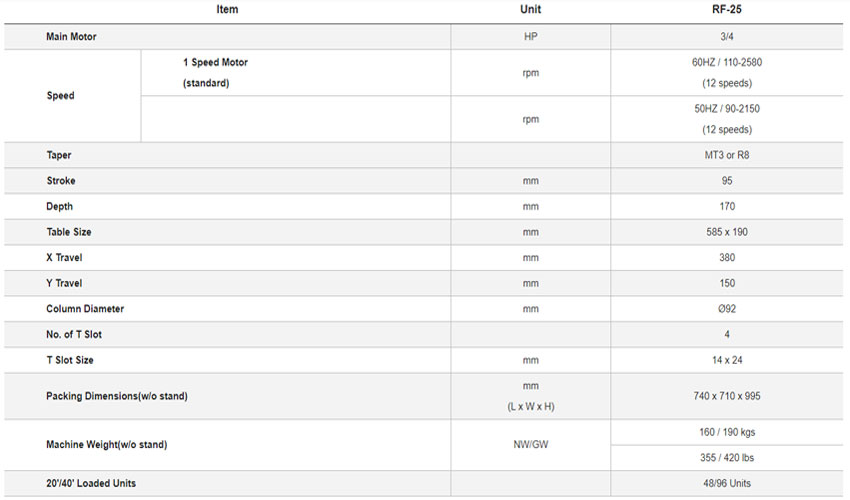The image size is (850, 500).
Task: Select the "160 / 190 kgs" weight value
Action: tap(726, 432)
